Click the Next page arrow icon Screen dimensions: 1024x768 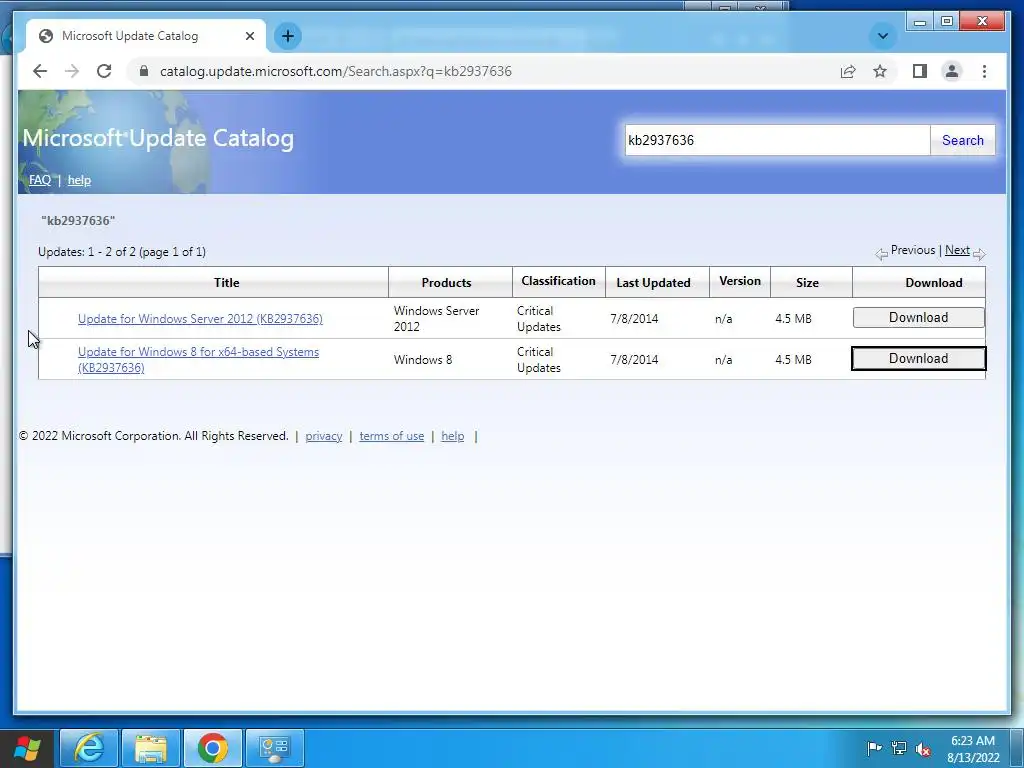click(978, 254)
